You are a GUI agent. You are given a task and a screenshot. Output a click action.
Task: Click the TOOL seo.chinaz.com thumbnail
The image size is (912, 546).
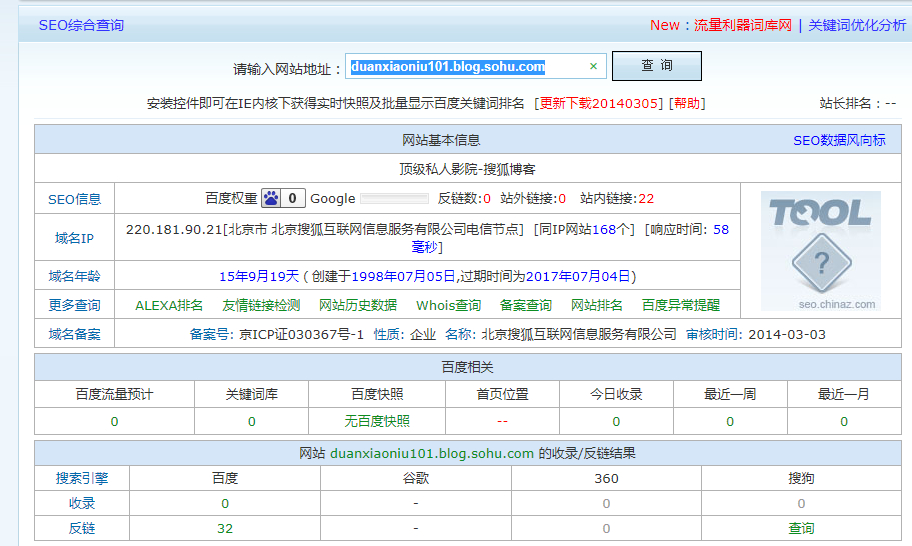pyautogui.click(x=821, y=251)
